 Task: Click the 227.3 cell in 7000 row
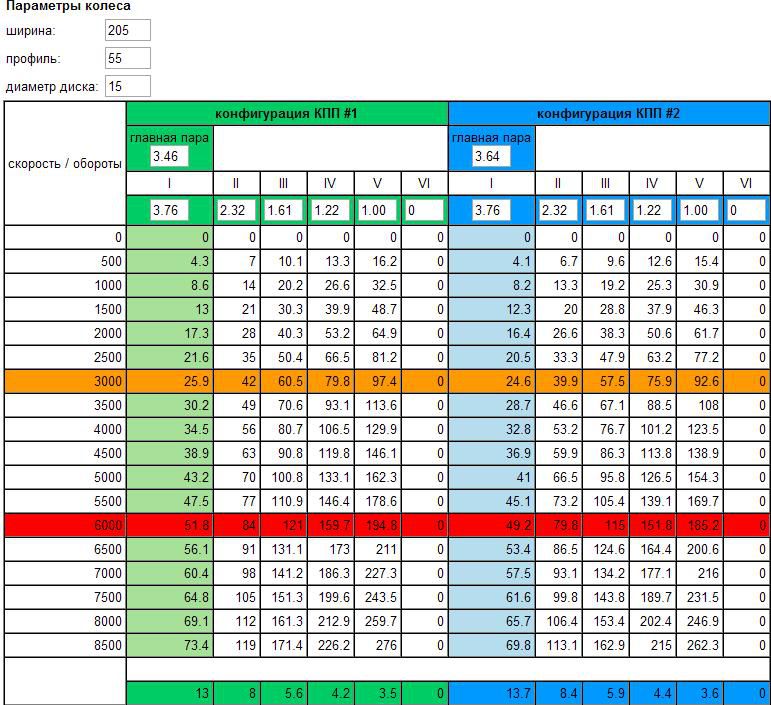point(378,573)
